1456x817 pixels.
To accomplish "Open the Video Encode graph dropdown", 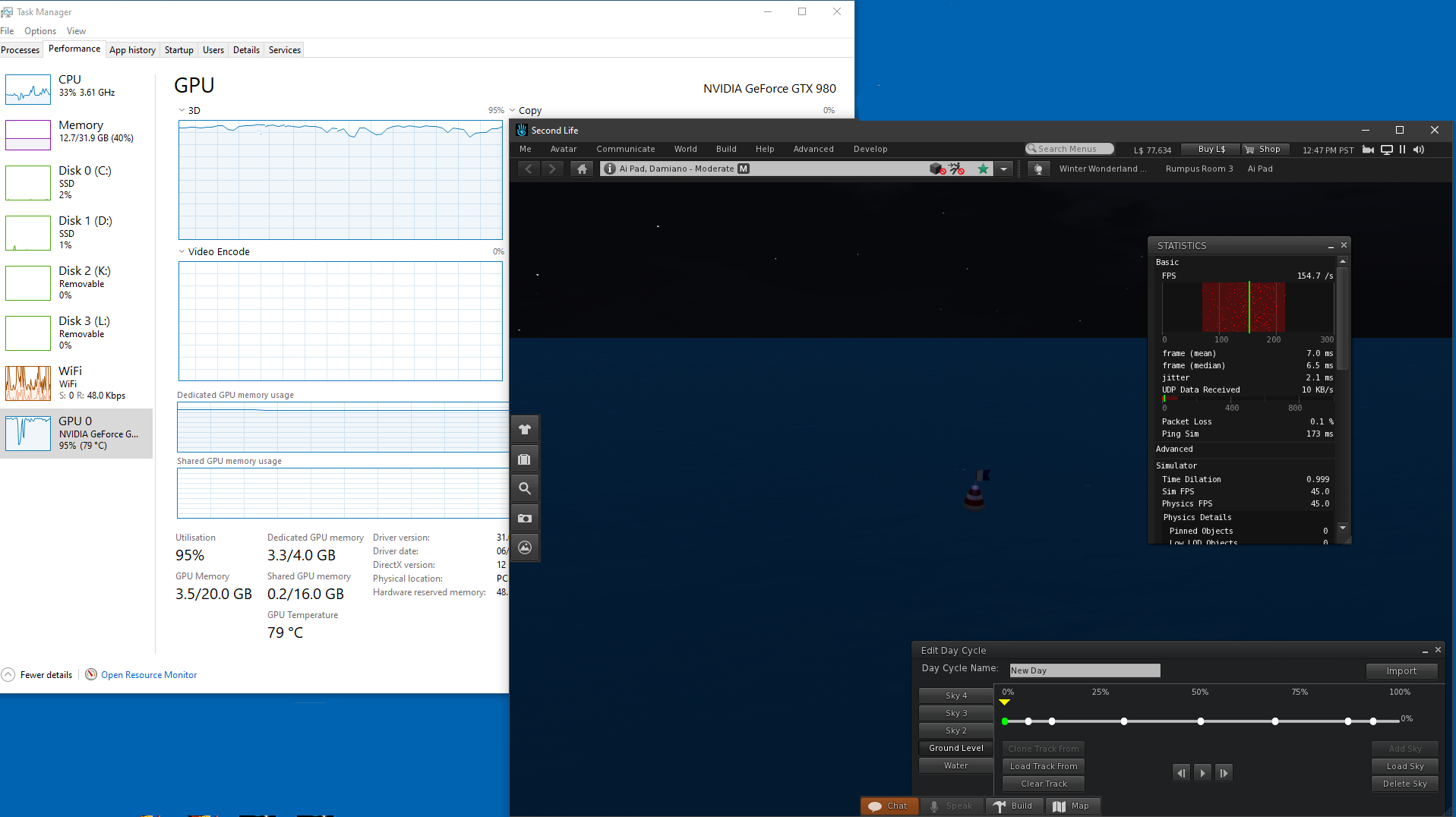I will coord(182,251).
